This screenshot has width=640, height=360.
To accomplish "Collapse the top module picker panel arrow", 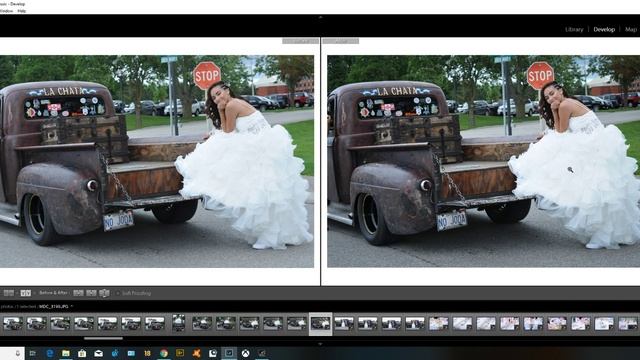I will 320,18.
